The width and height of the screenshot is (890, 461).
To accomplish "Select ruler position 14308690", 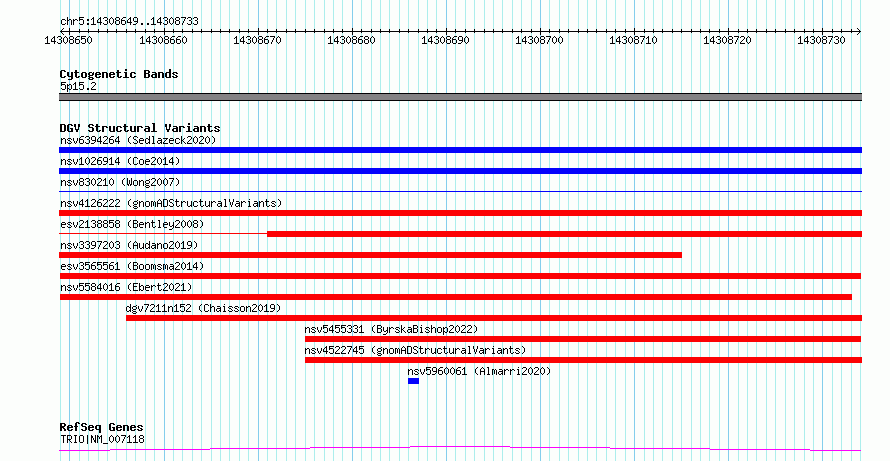I will (445, 40).
